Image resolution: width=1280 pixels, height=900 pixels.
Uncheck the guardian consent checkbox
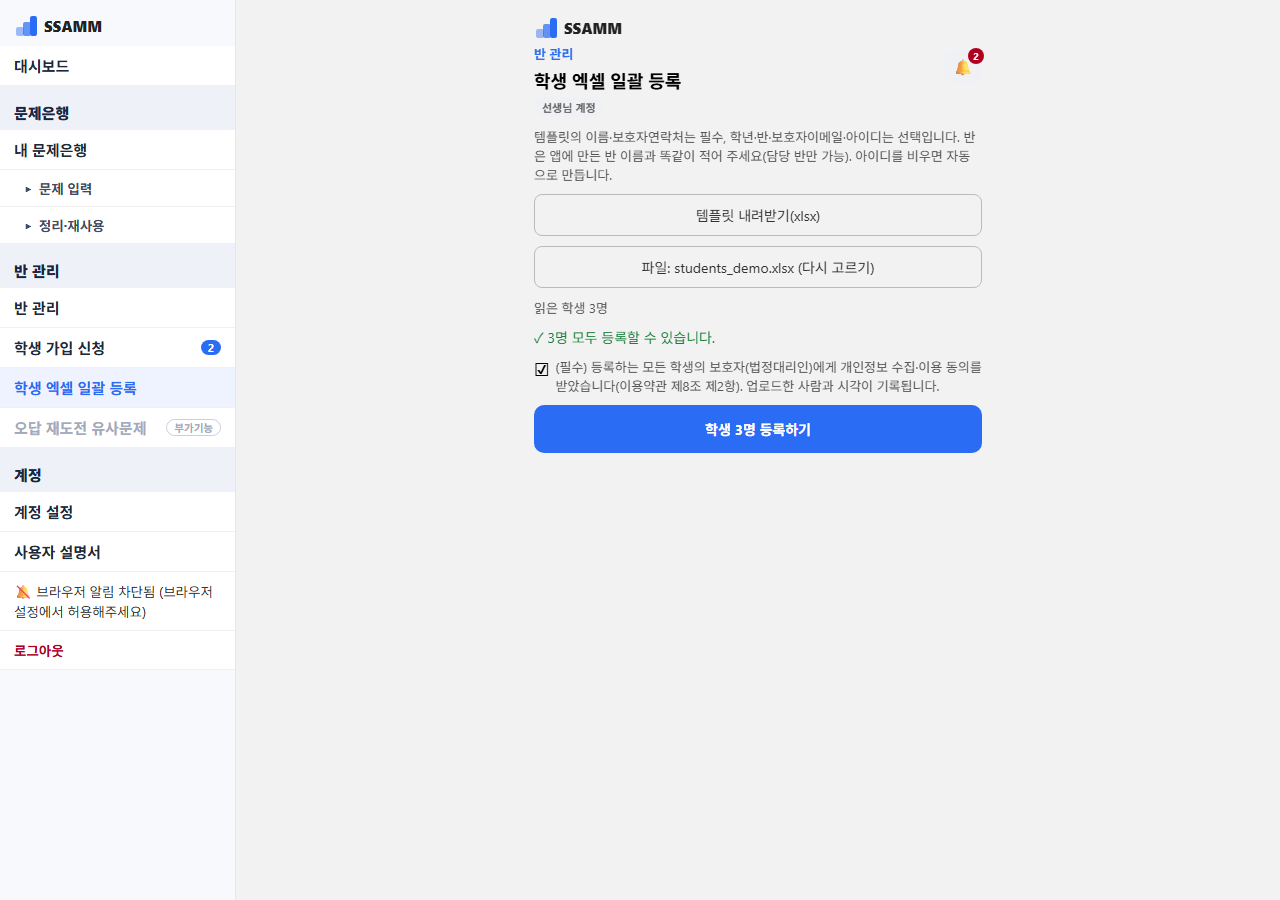542,369
